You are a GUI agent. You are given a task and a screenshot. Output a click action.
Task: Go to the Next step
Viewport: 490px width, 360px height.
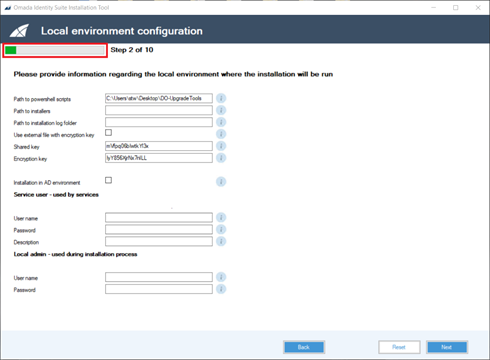(x=447, y=347)
